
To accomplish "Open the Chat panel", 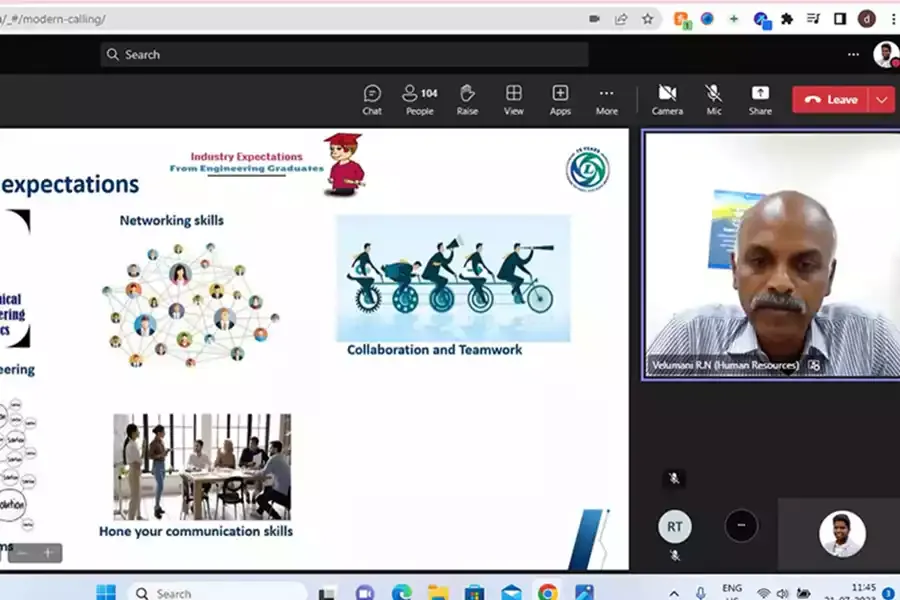I will click(x=371, y=98).
